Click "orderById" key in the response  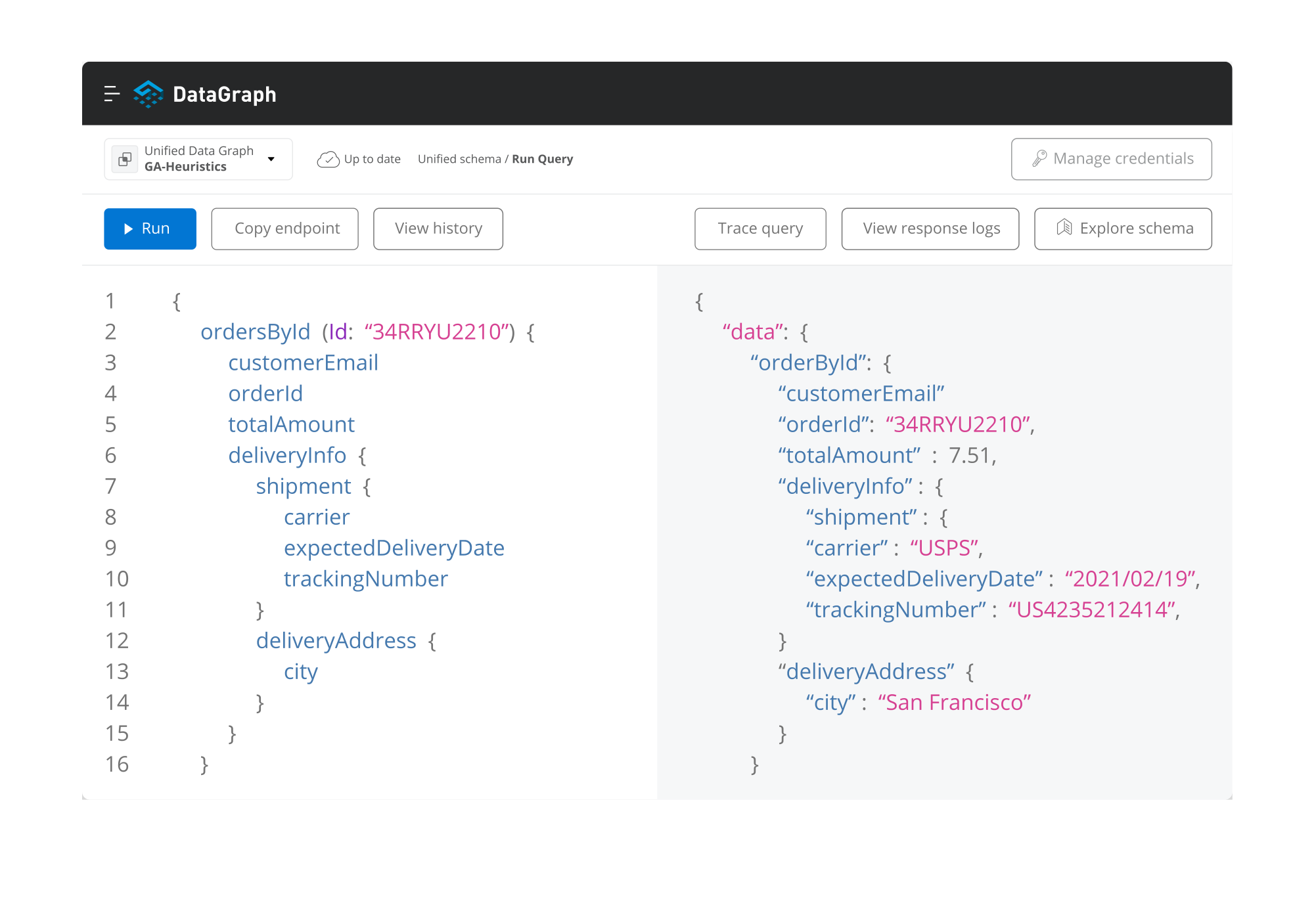[809, 363]
